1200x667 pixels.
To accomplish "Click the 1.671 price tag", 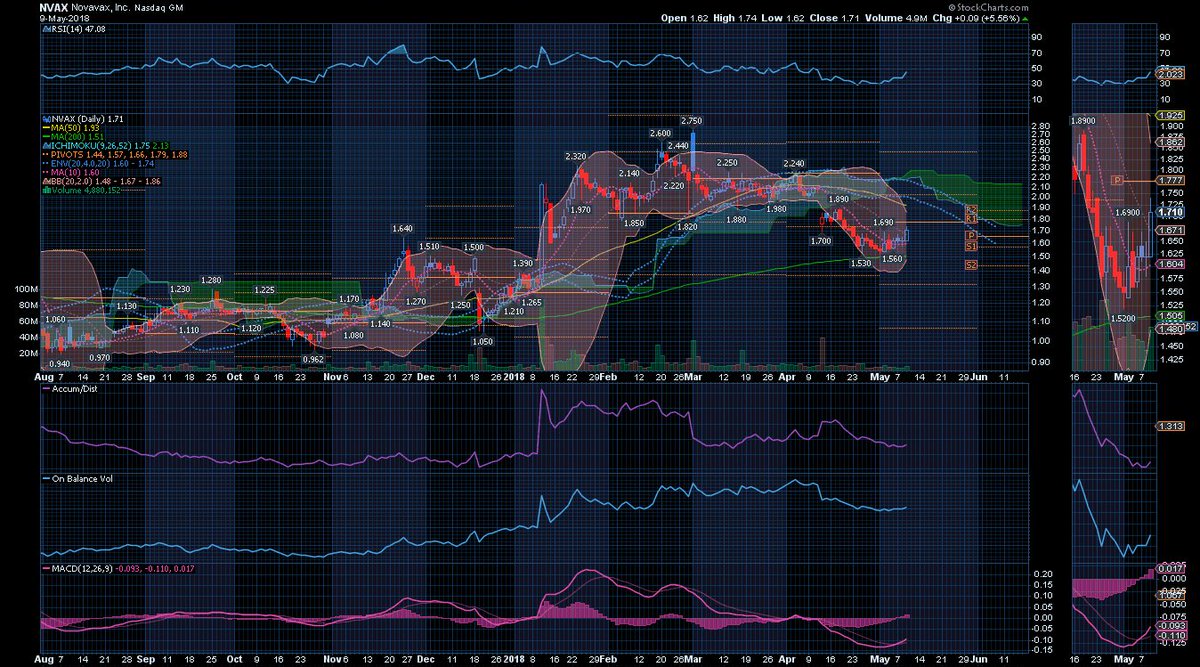I will click(1170, 230).
